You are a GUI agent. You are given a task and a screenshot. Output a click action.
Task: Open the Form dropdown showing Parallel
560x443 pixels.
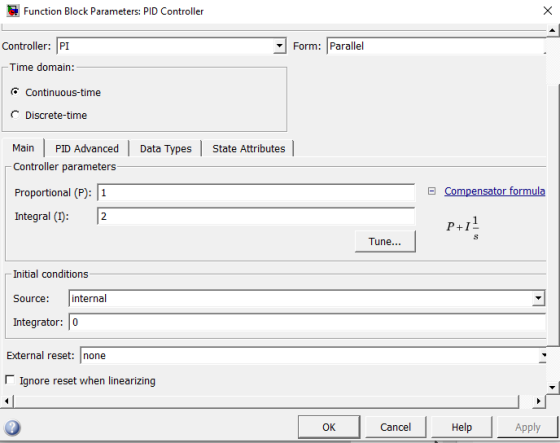pyautogui.click(x=436, y=46)
